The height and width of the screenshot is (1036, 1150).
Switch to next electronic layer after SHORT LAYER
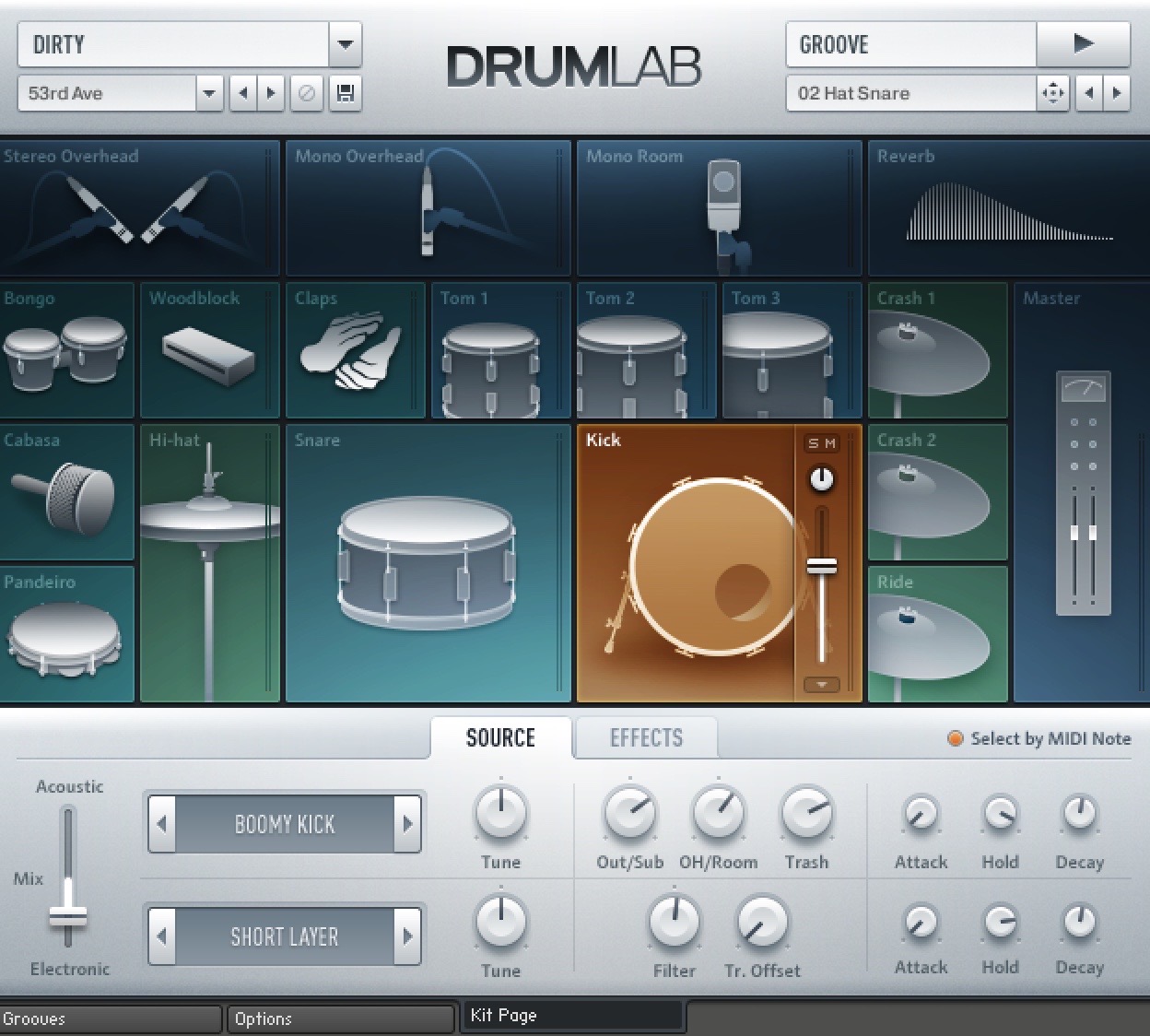point(407,936)
